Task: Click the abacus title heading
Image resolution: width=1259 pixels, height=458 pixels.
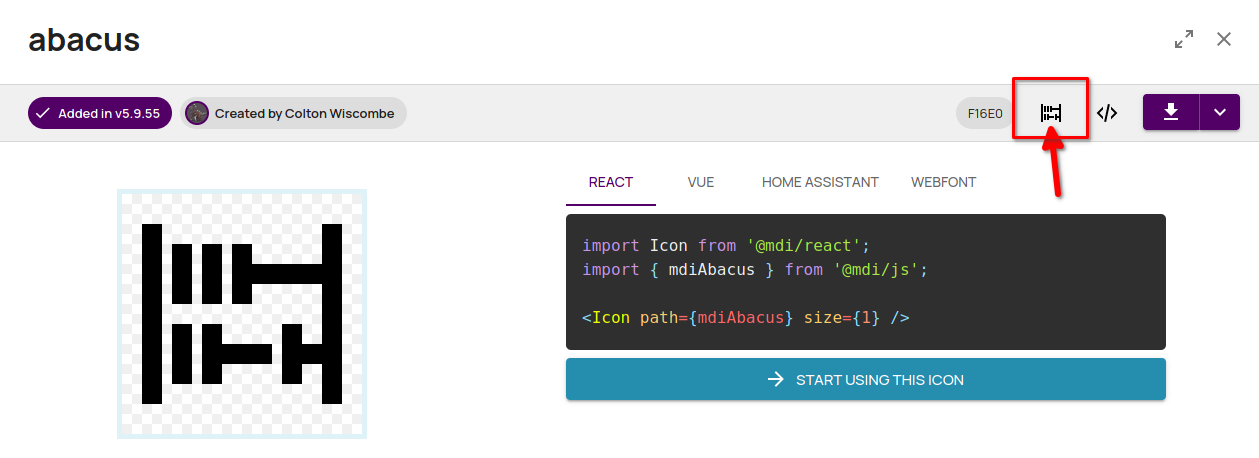Action: (x=84, y=40)
